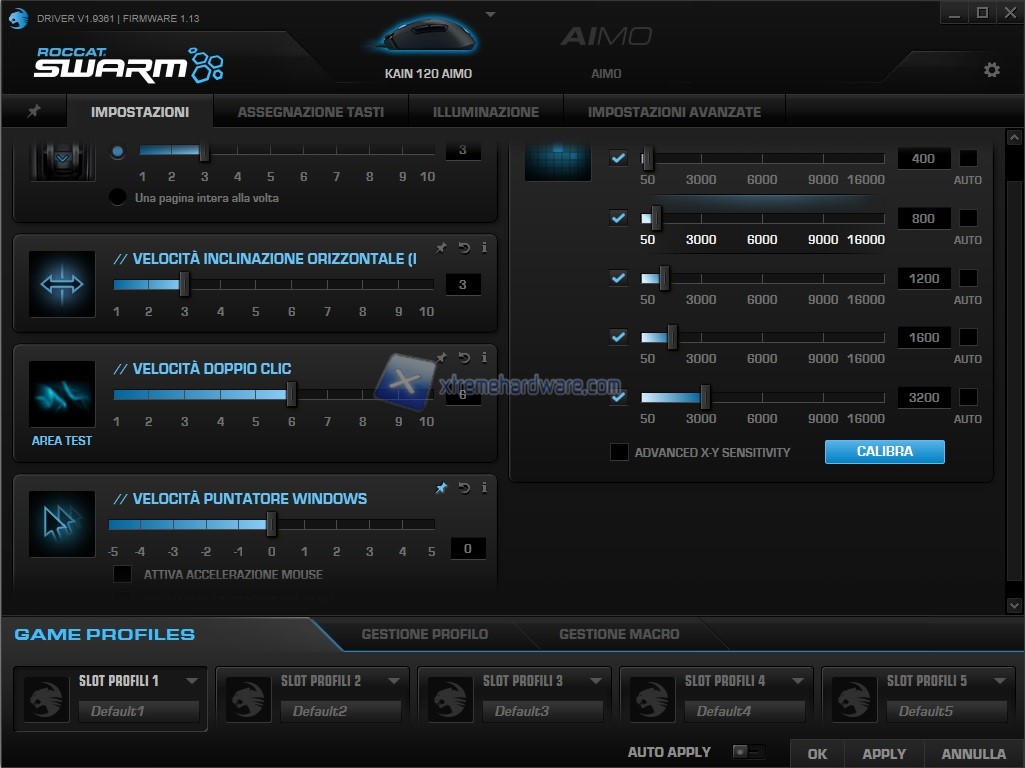Click the Apply button

click(884, 754)
